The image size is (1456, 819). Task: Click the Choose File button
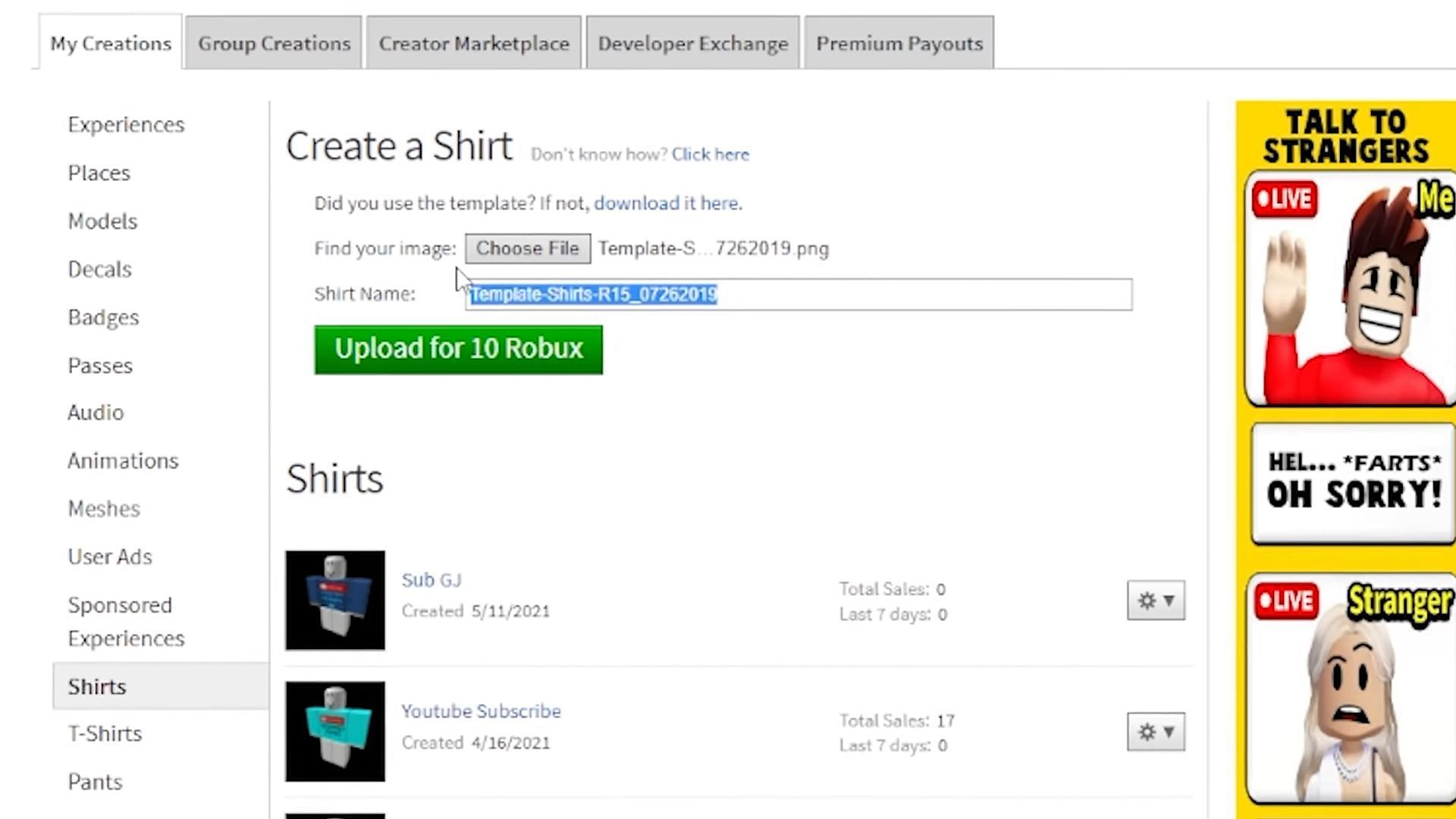pos(527,247)
